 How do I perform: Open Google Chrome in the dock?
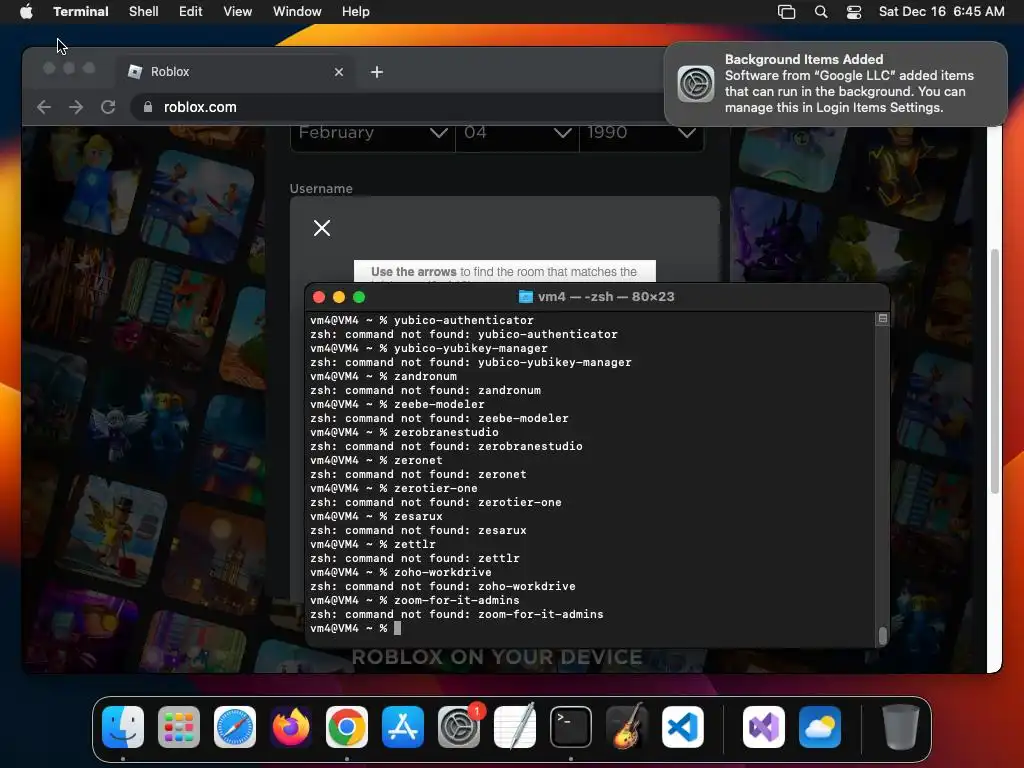(x=347, y=727)
